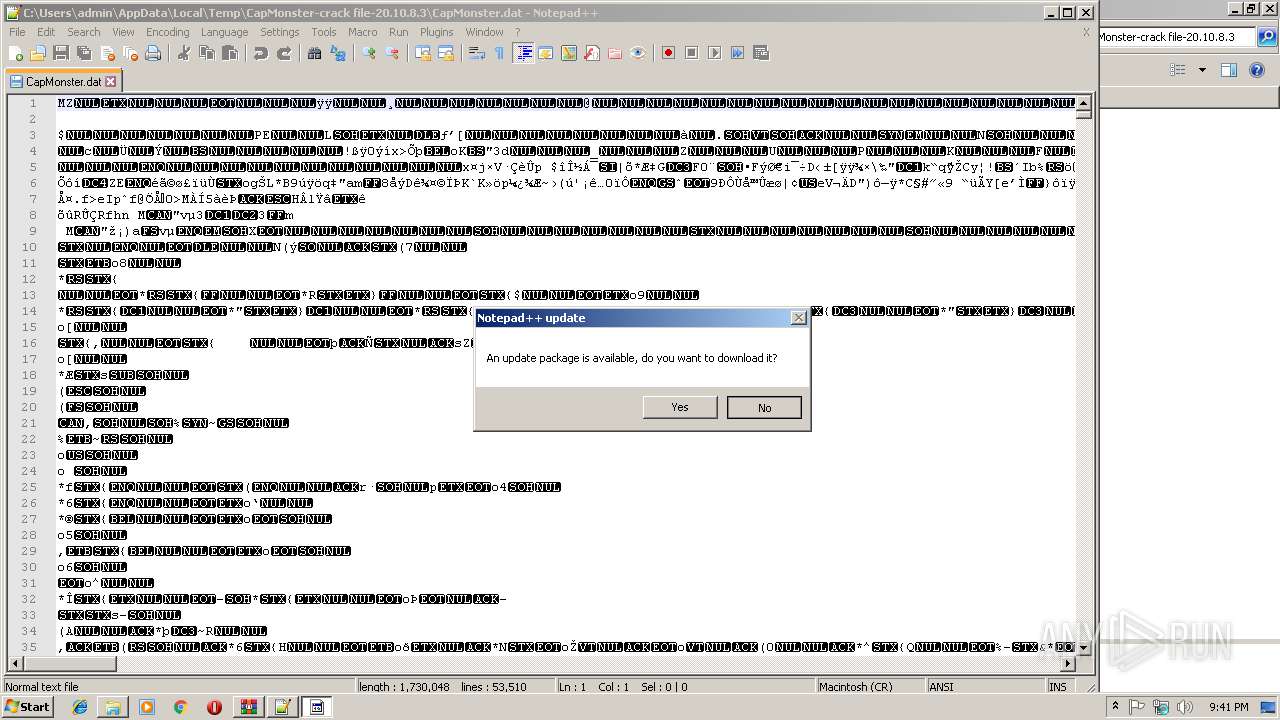Image resolution: width=1280 pixels, height=720 pixels.
Task: Click the Paste toolbar icon
Action: pyautogui.click(x=230, y=53)
